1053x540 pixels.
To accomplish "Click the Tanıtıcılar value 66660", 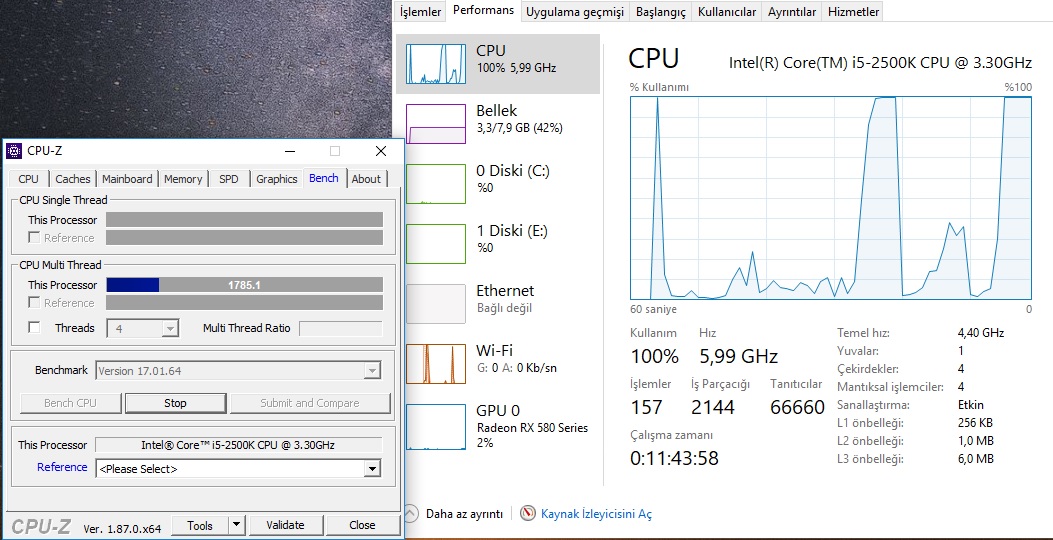I will tap(797, 407).
